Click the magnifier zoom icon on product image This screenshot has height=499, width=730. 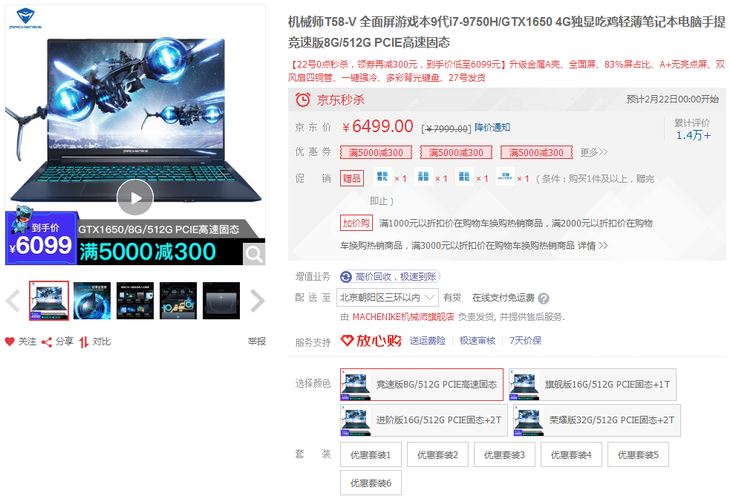[255, 254]
